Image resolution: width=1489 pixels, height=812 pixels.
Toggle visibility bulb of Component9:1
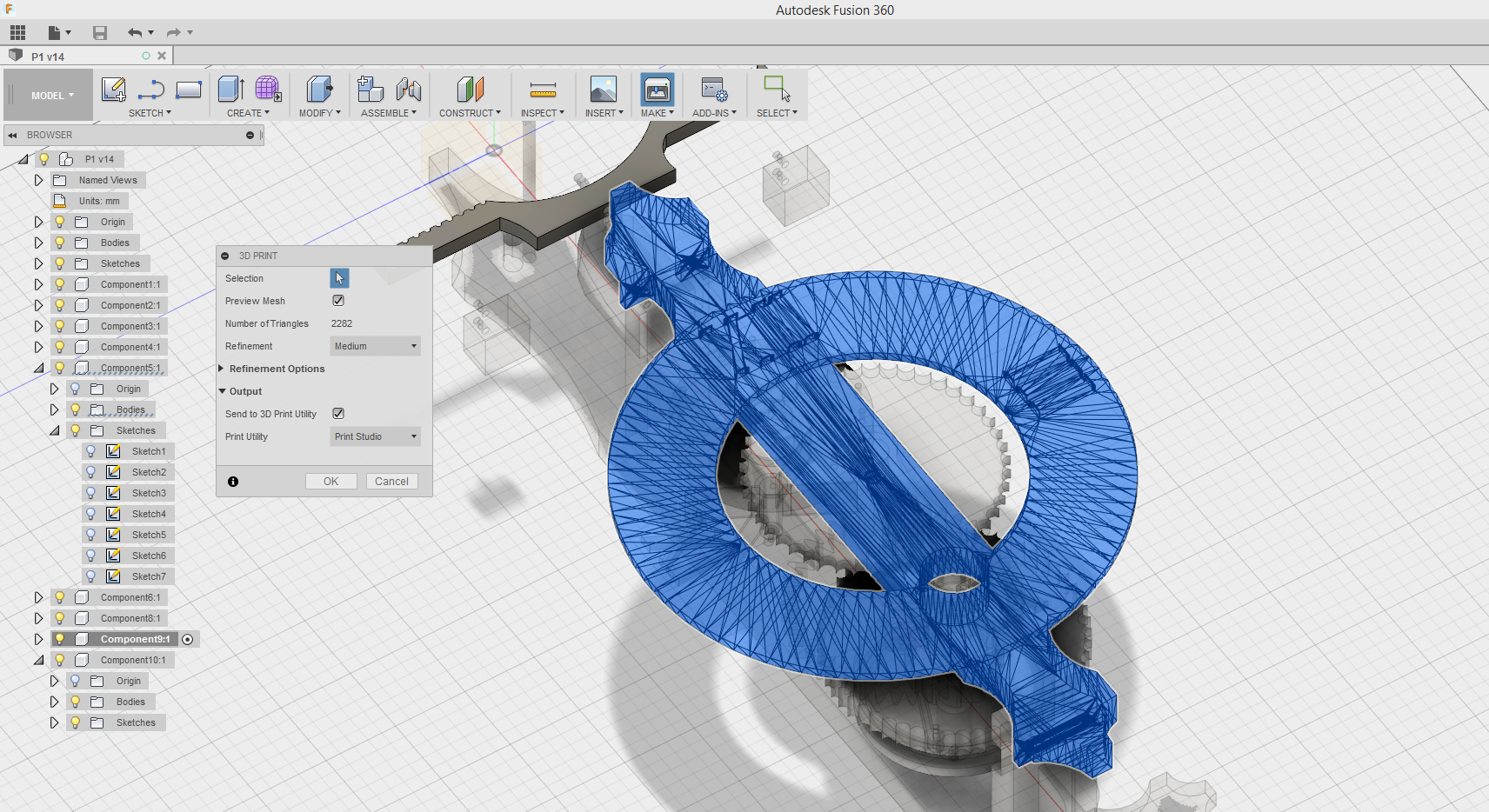[x=60, y=639]
